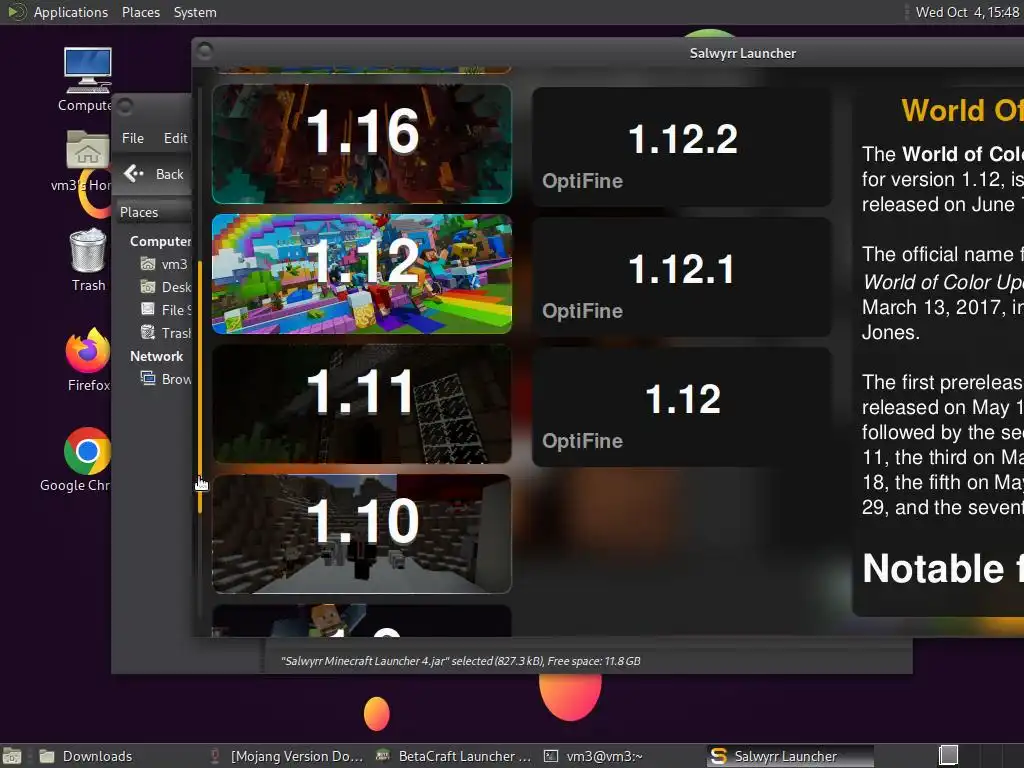Select Trash in file manager sidebar
The image size is (1024, 768).
(166, 333)
